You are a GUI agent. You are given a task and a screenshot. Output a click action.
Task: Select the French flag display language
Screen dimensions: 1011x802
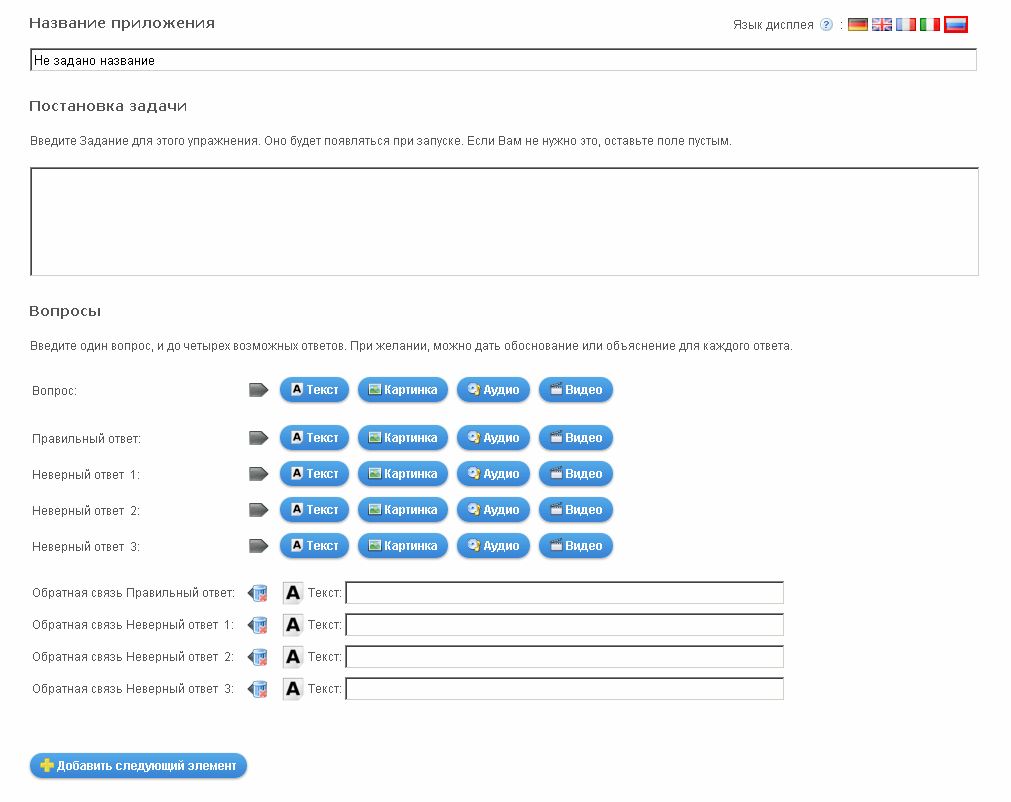click(x=905, y=24)
